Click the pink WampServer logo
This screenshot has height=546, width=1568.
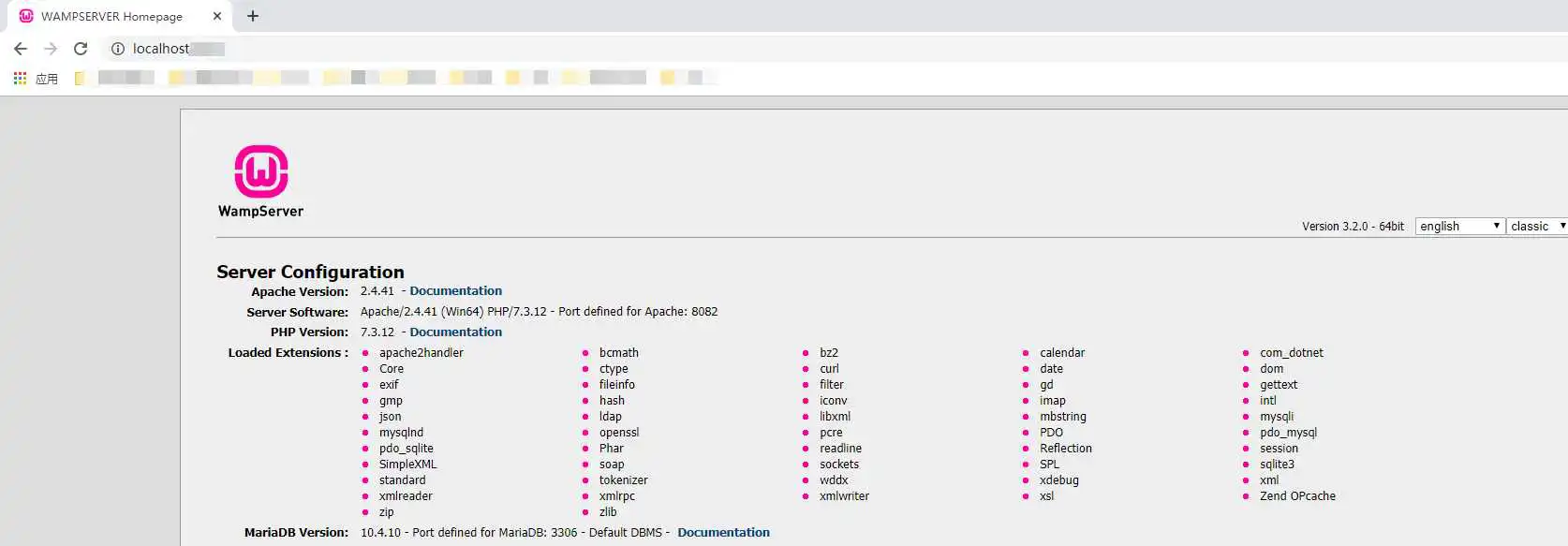(x=261, y=171)
